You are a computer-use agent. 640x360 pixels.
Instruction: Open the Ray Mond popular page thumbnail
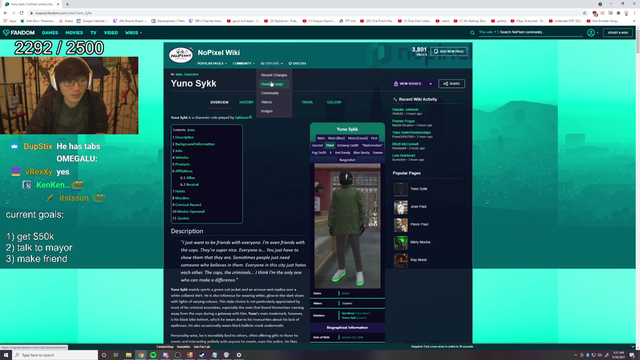click(x=400, y=260)
